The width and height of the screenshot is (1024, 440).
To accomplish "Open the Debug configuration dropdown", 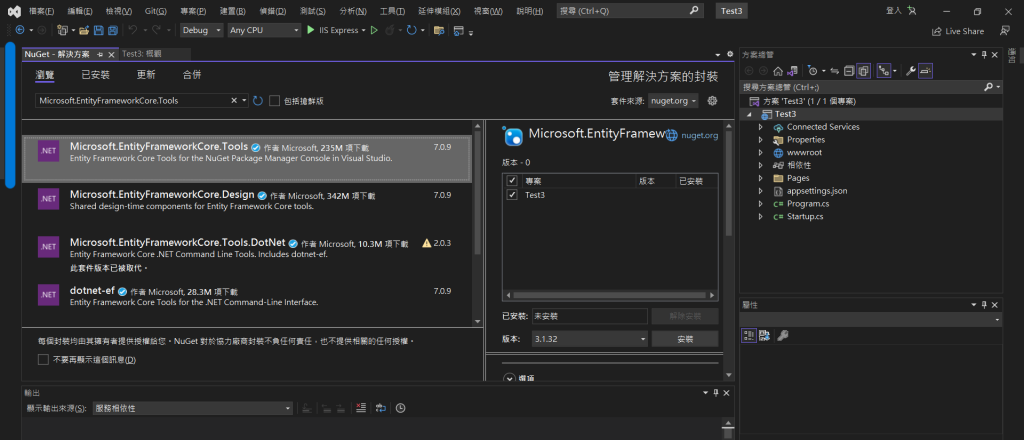I will pyautogui.click(x=201, y=30).
